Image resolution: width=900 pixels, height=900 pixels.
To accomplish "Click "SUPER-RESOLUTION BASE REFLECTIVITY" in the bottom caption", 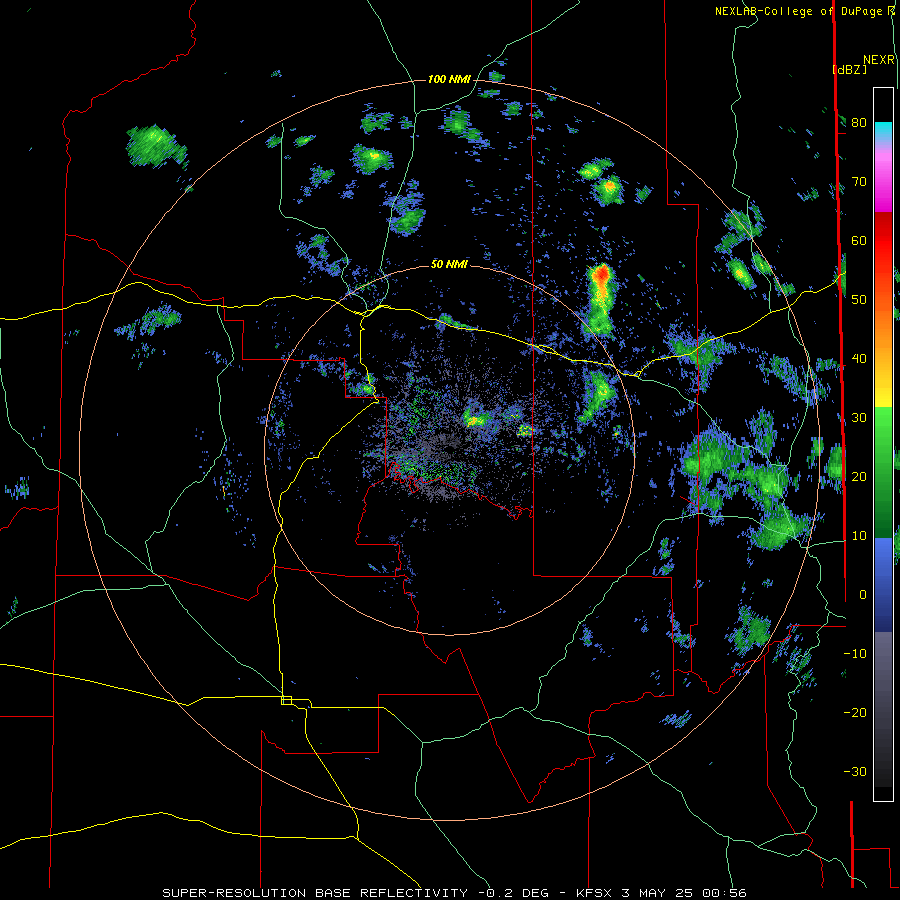I will coord(315,893).
